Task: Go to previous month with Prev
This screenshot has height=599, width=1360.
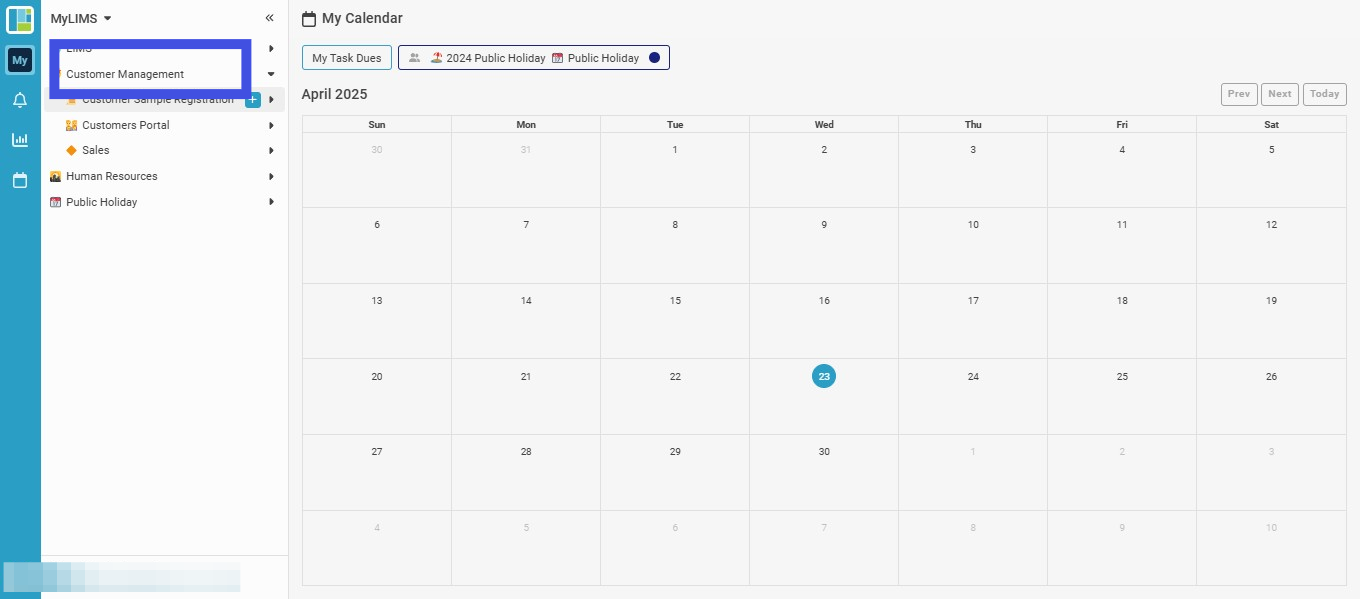Action: coord(1239,94)
